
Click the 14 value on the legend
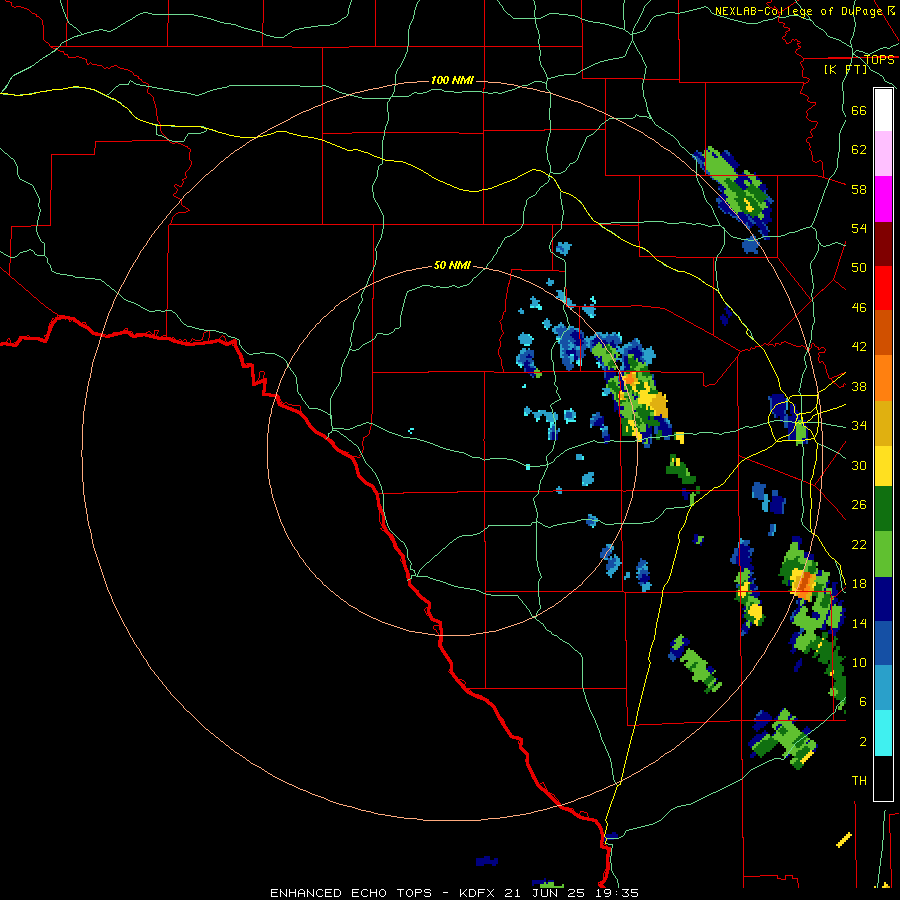point(859,623)
